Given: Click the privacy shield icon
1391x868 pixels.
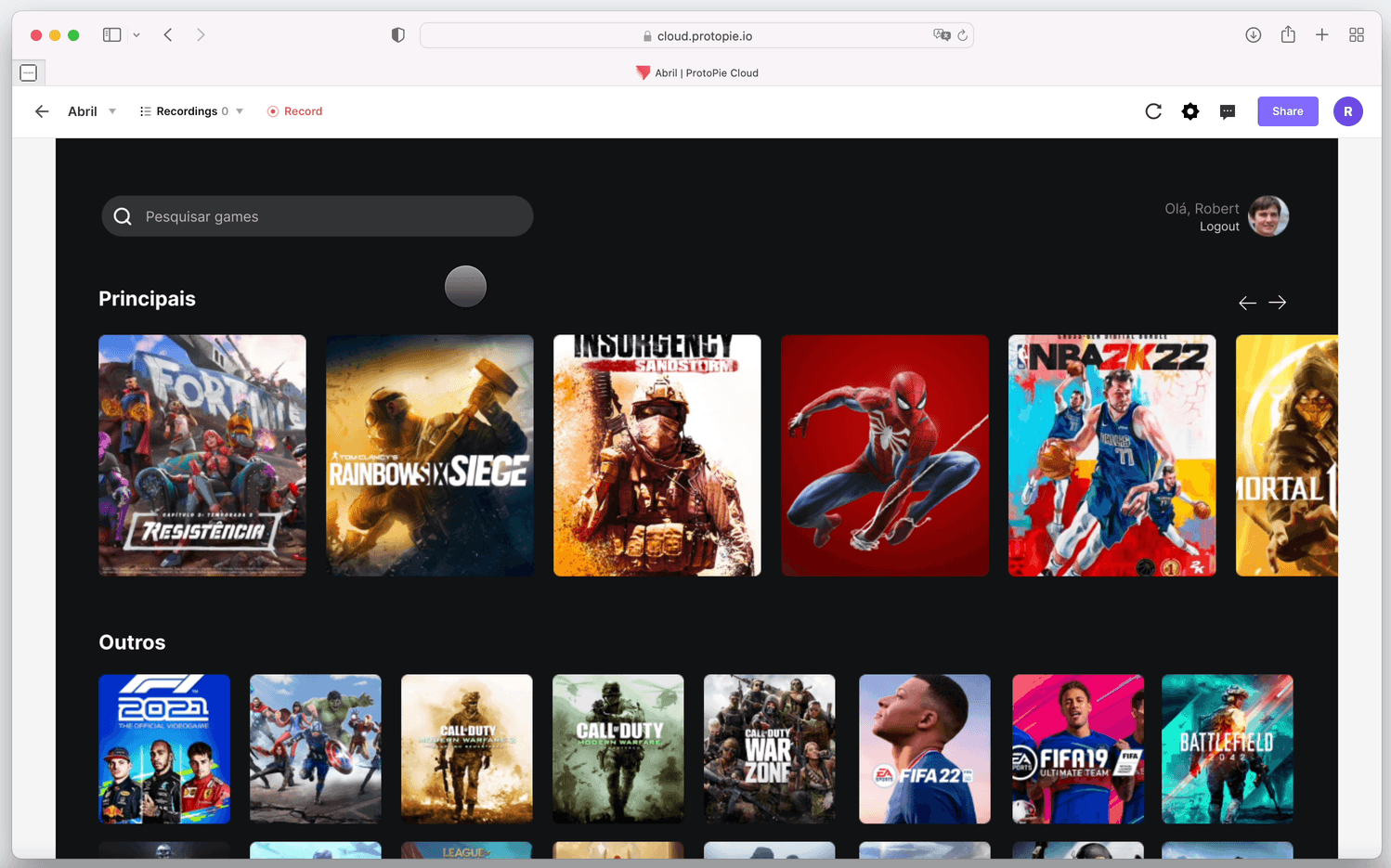Looking at the screenshot, I should (397, 35).
